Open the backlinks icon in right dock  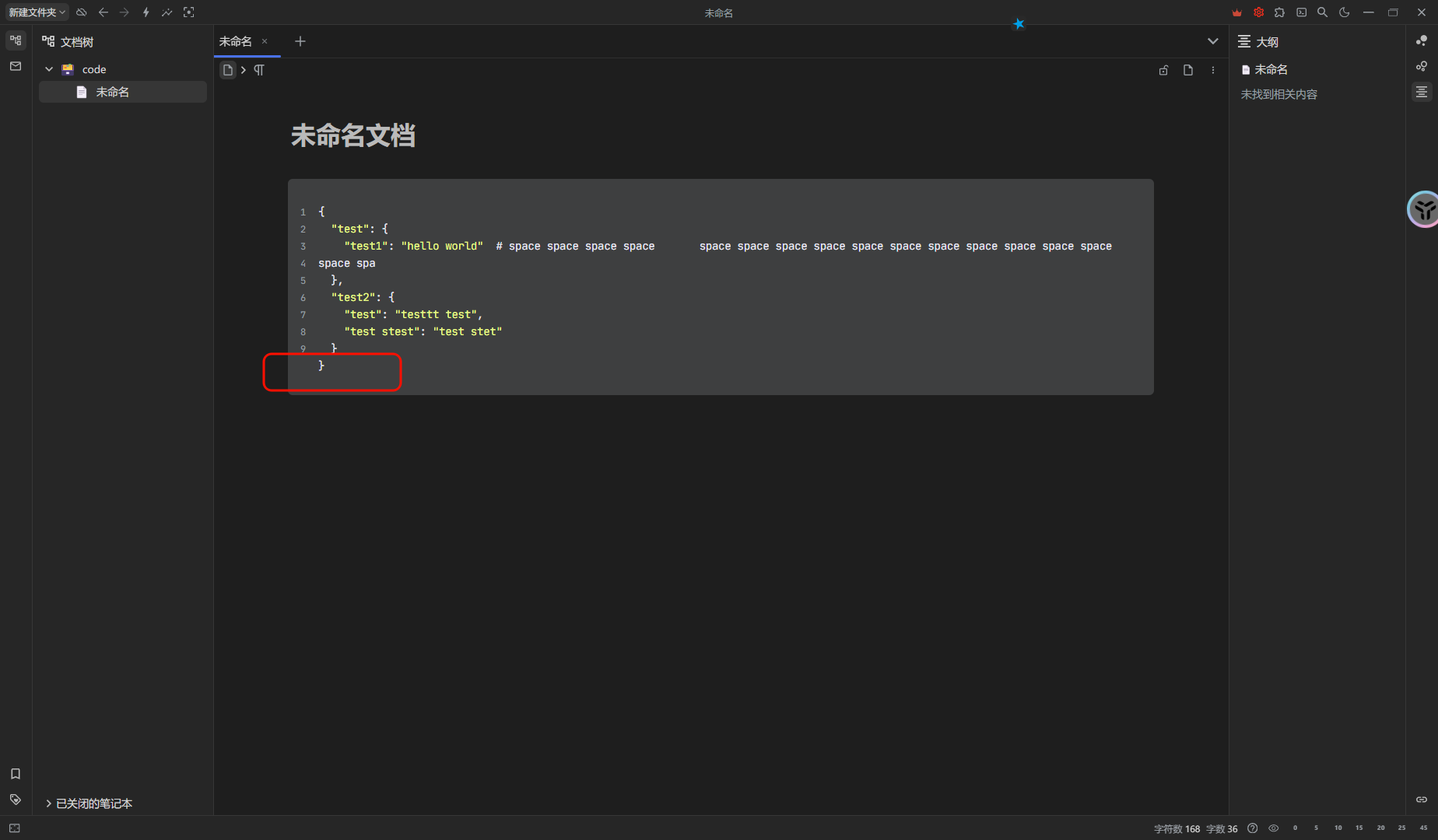[1422, 800]
